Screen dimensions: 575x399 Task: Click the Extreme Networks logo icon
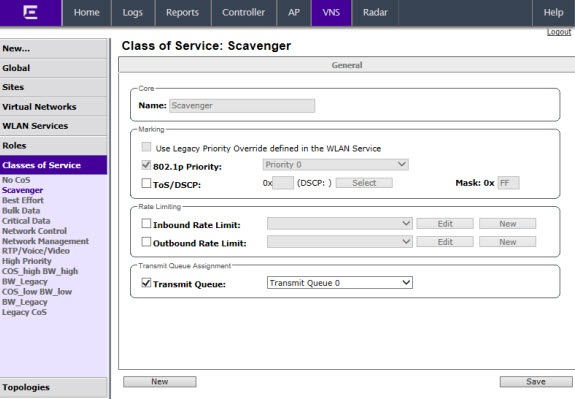point(30,12)
